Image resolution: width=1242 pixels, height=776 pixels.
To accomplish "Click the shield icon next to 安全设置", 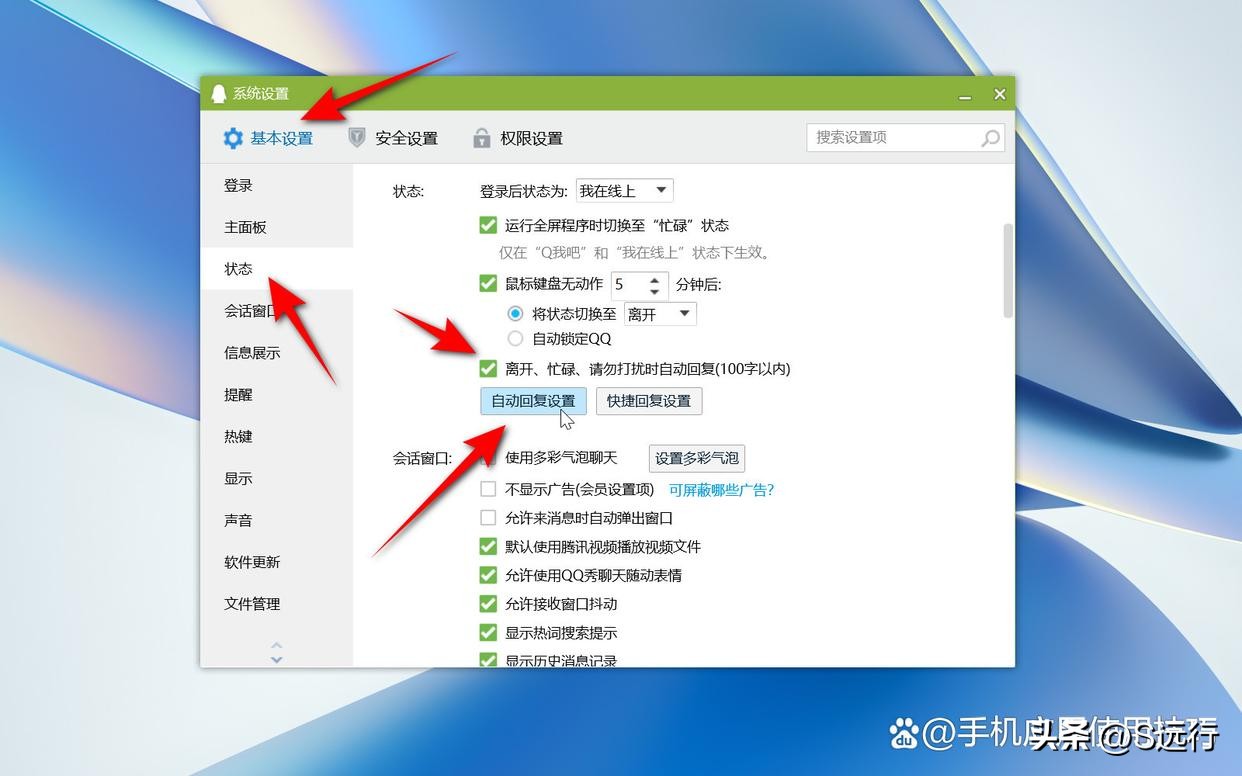I will 357,138.
